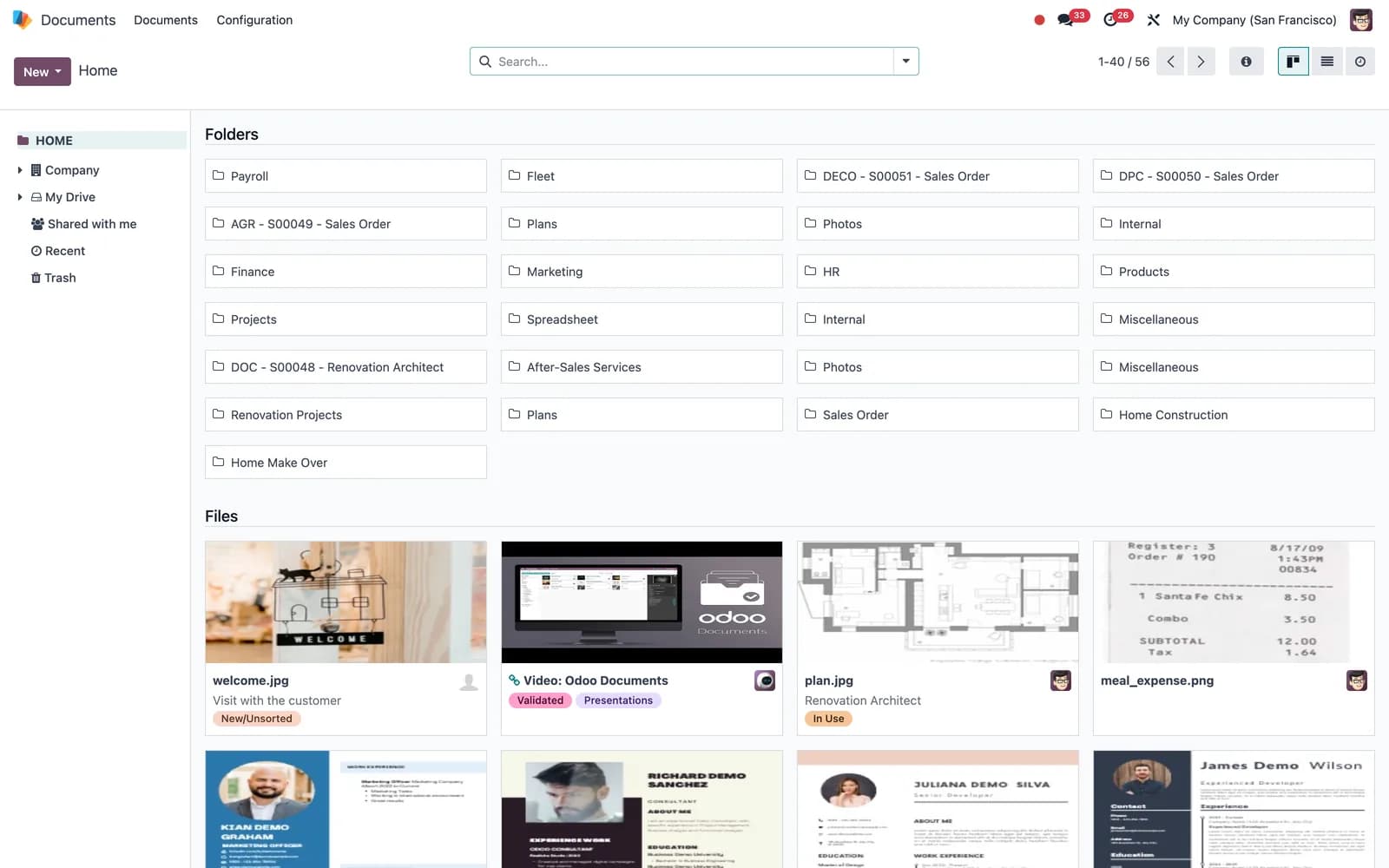
Task: Open the Fleet folder
Action: (642, 176)
